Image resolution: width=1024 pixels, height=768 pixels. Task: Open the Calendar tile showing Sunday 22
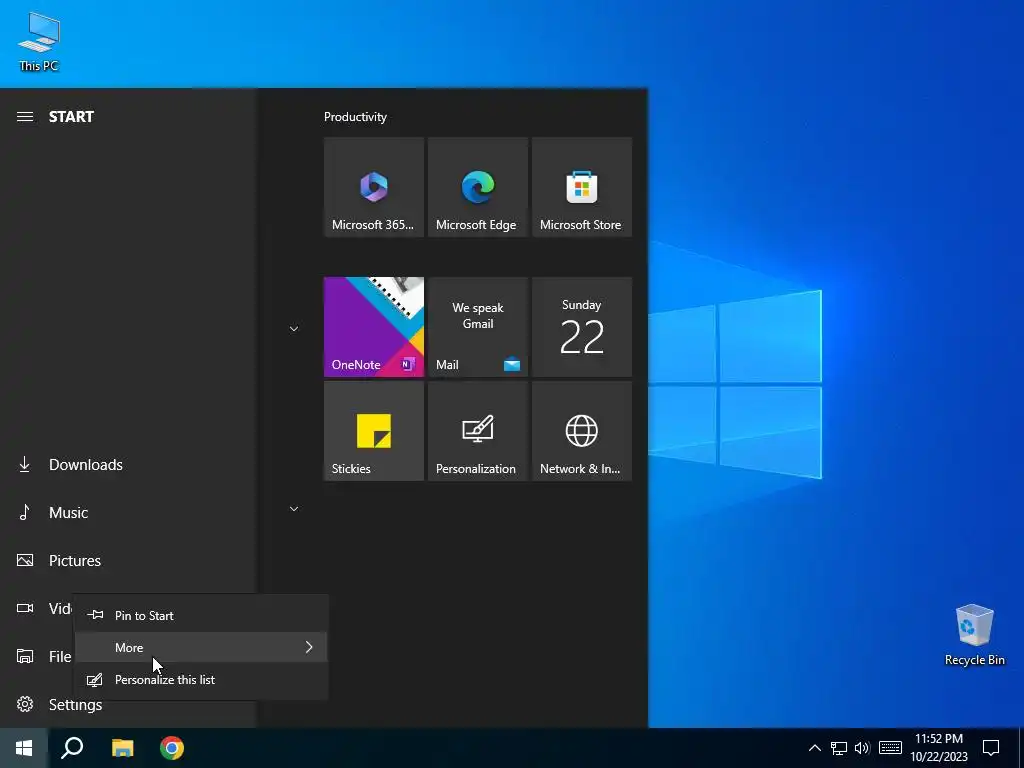pyautogui.click(x=582, y=327)
